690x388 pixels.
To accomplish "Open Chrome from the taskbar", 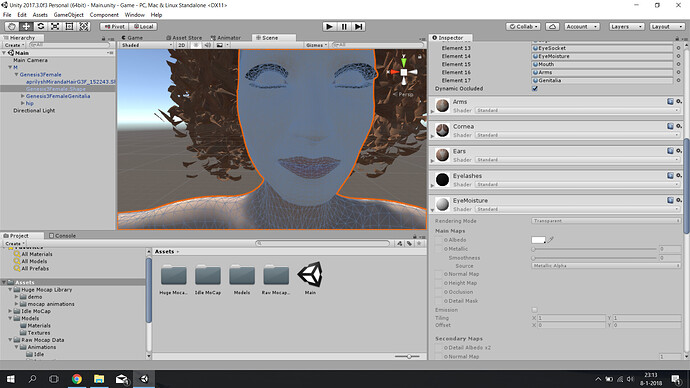I will pyautogui.click(x=77, y=379).
